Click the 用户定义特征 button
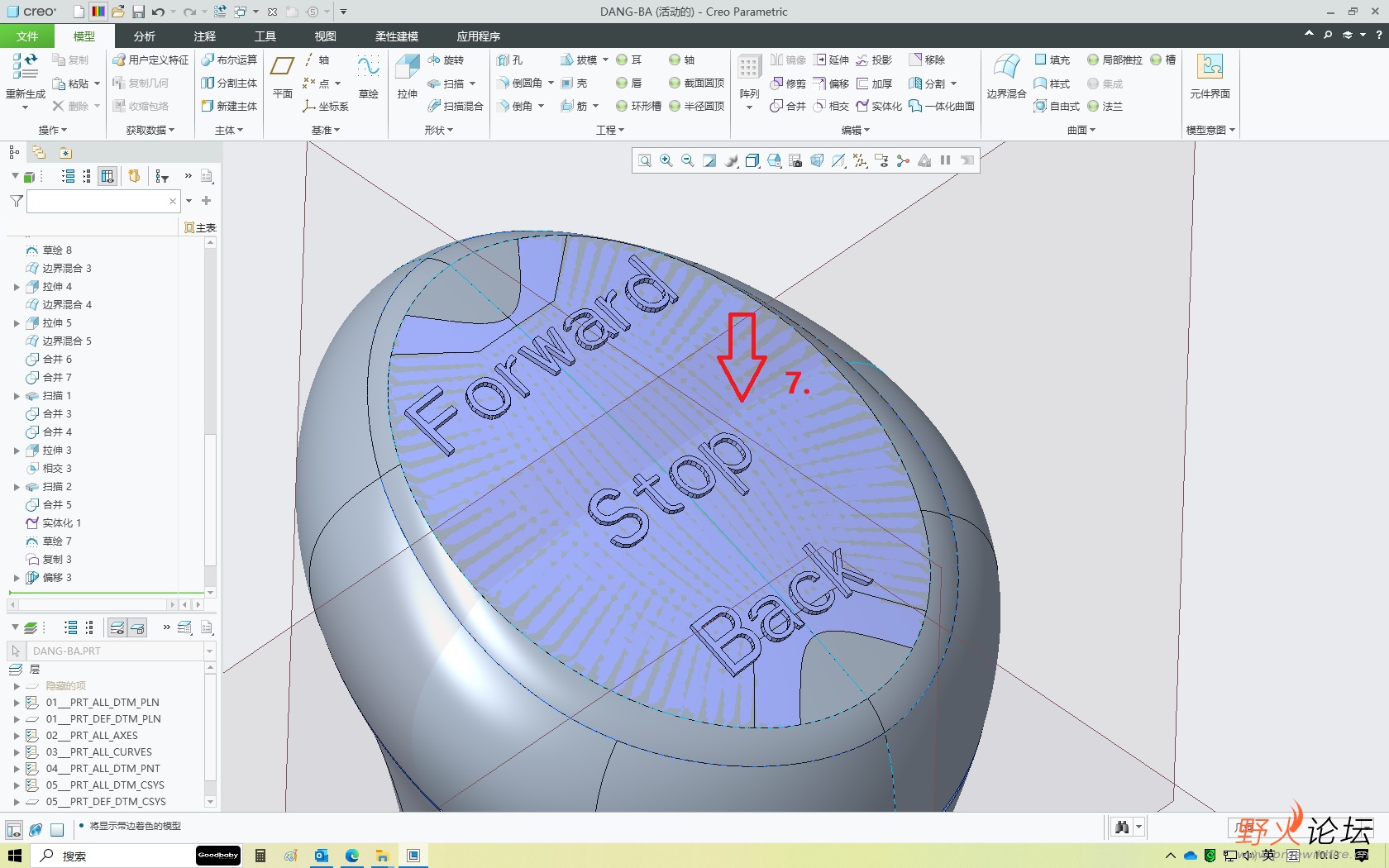This screenshot has height=868, width=1389. point(150,60)
